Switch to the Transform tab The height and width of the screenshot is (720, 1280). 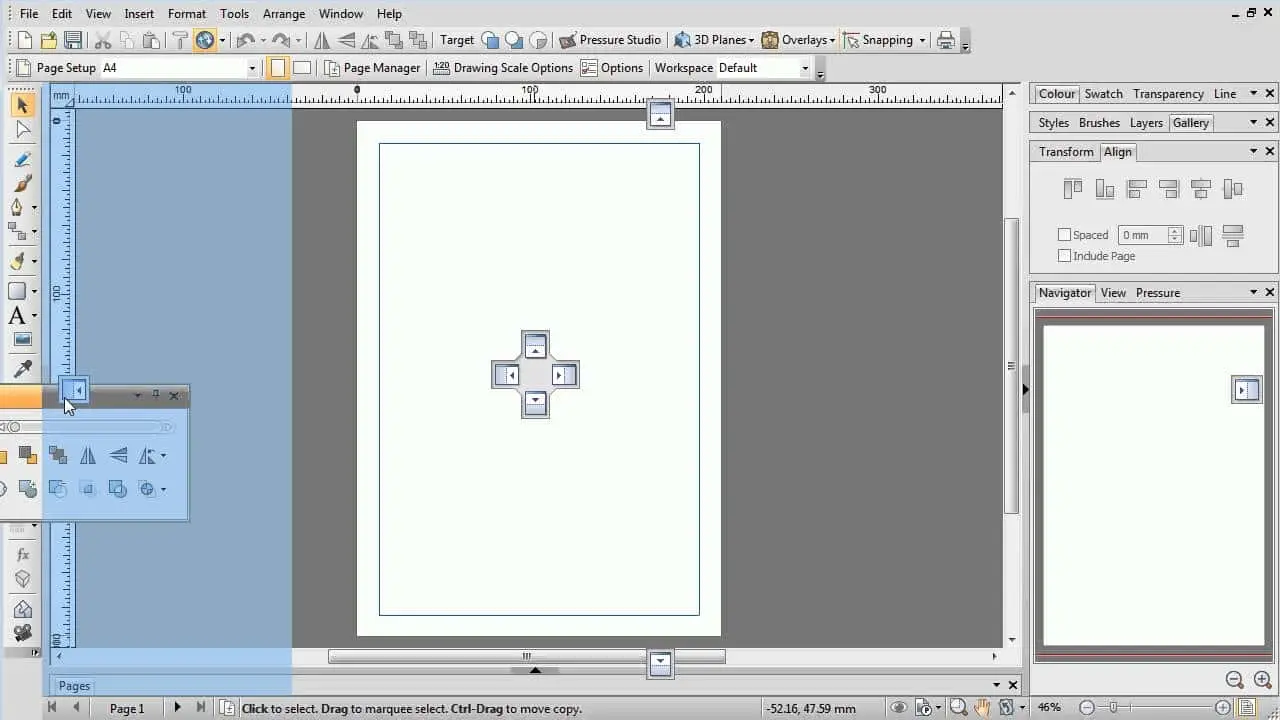1066,152
